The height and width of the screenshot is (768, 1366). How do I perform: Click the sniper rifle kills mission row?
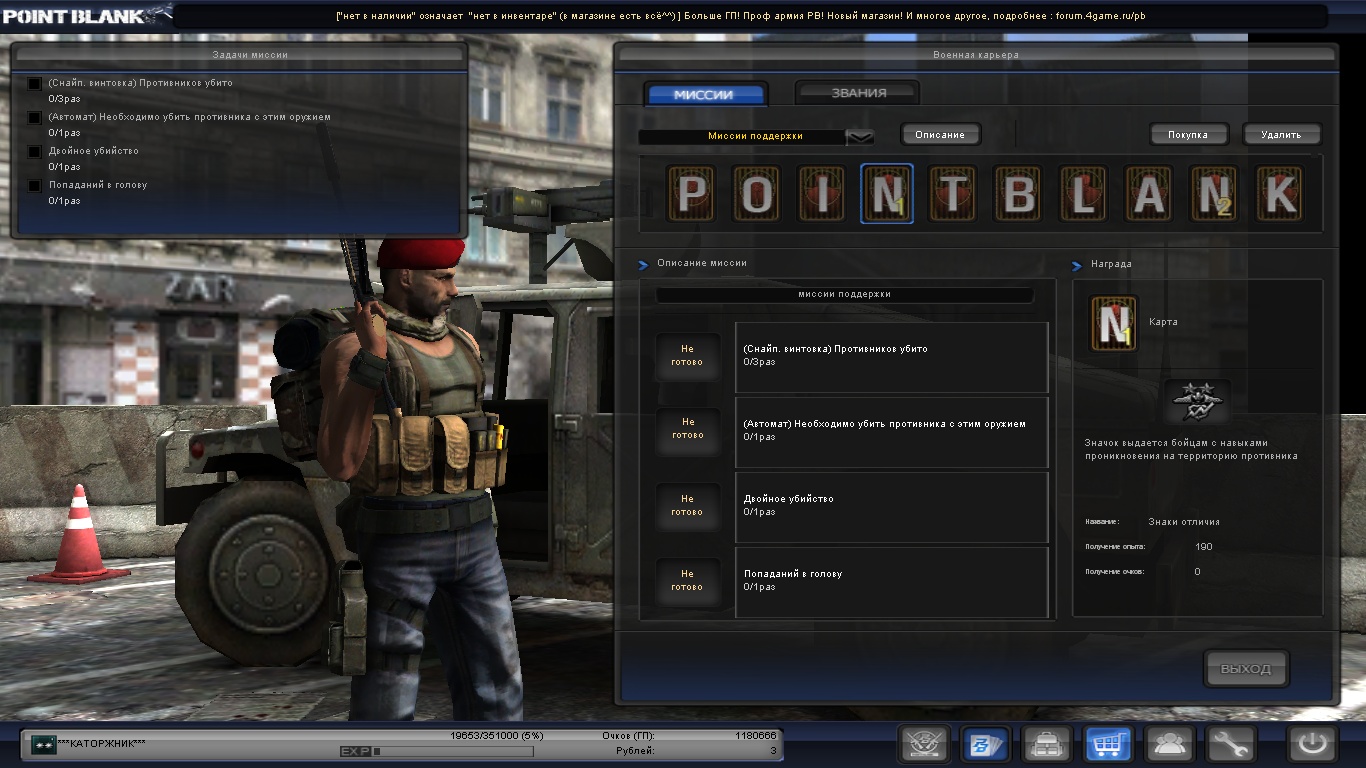[891, 357]
